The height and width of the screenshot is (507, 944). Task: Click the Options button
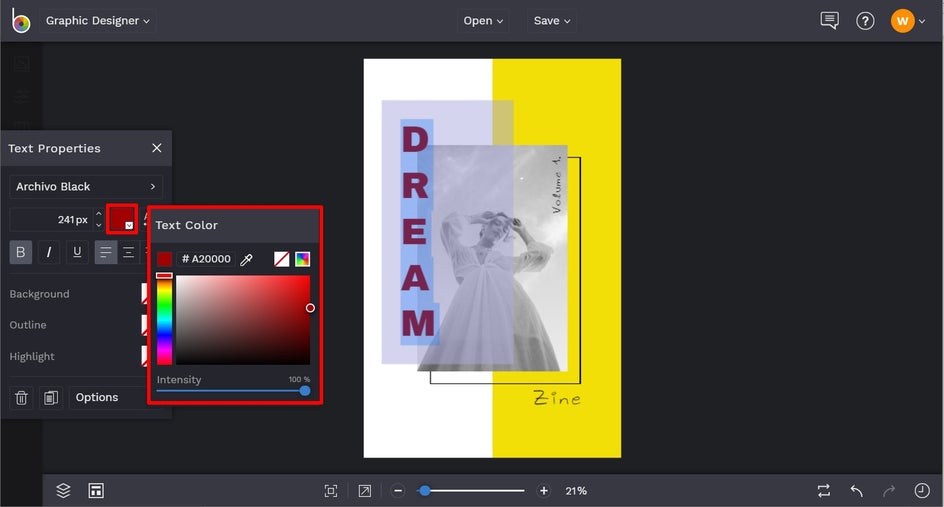(x=97, y=398)
